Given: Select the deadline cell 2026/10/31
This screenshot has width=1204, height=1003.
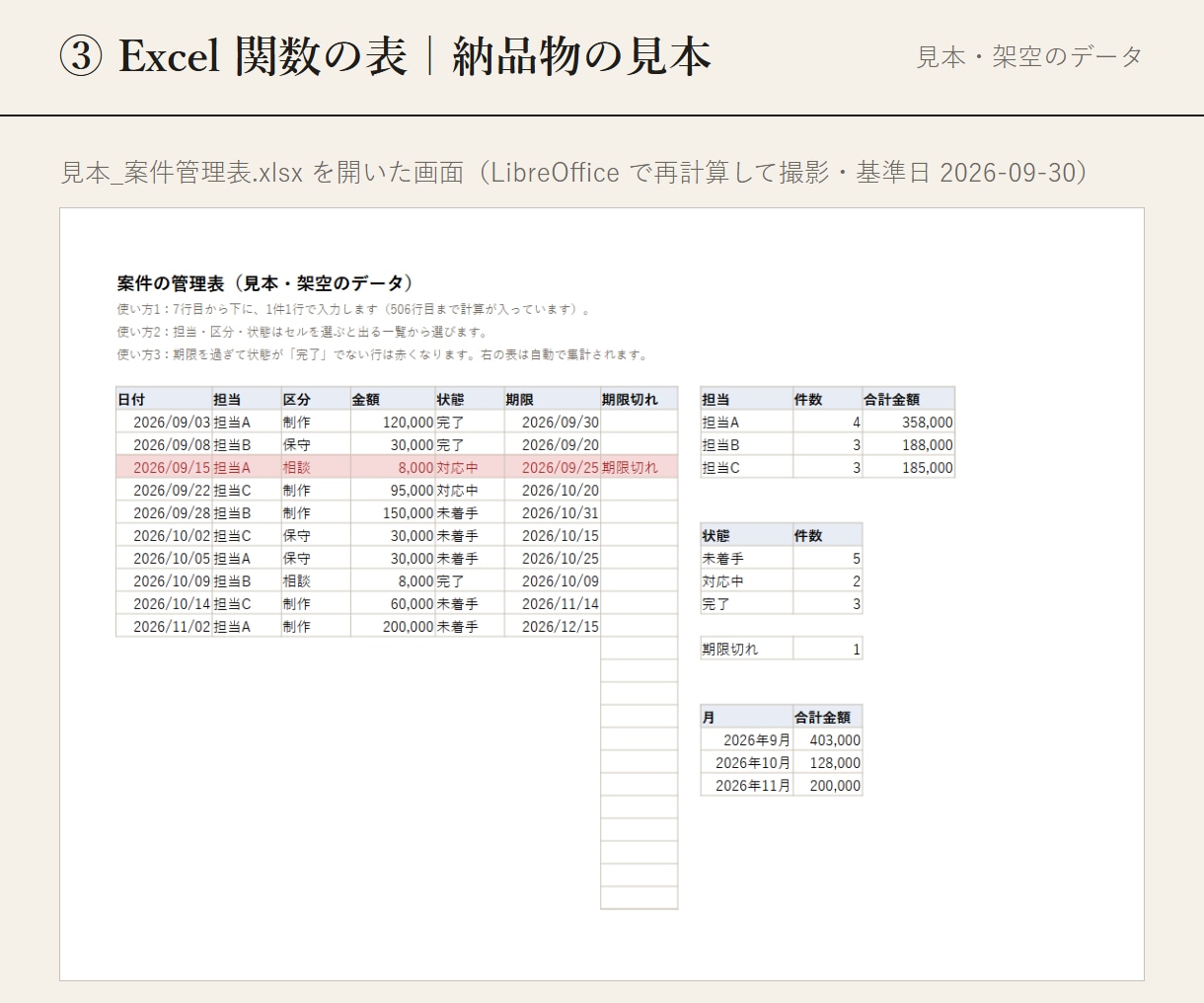Looking at the screenshot, I should (x=553, y=512).
